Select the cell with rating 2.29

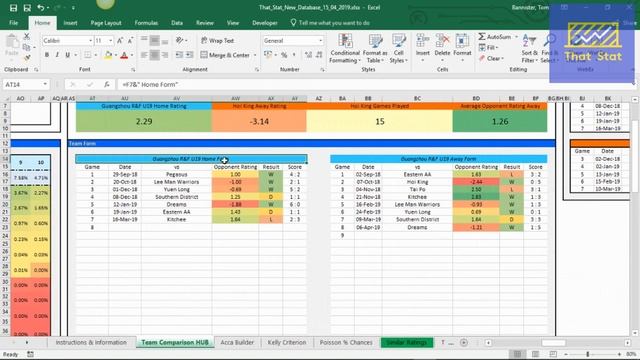click(144, 121)
